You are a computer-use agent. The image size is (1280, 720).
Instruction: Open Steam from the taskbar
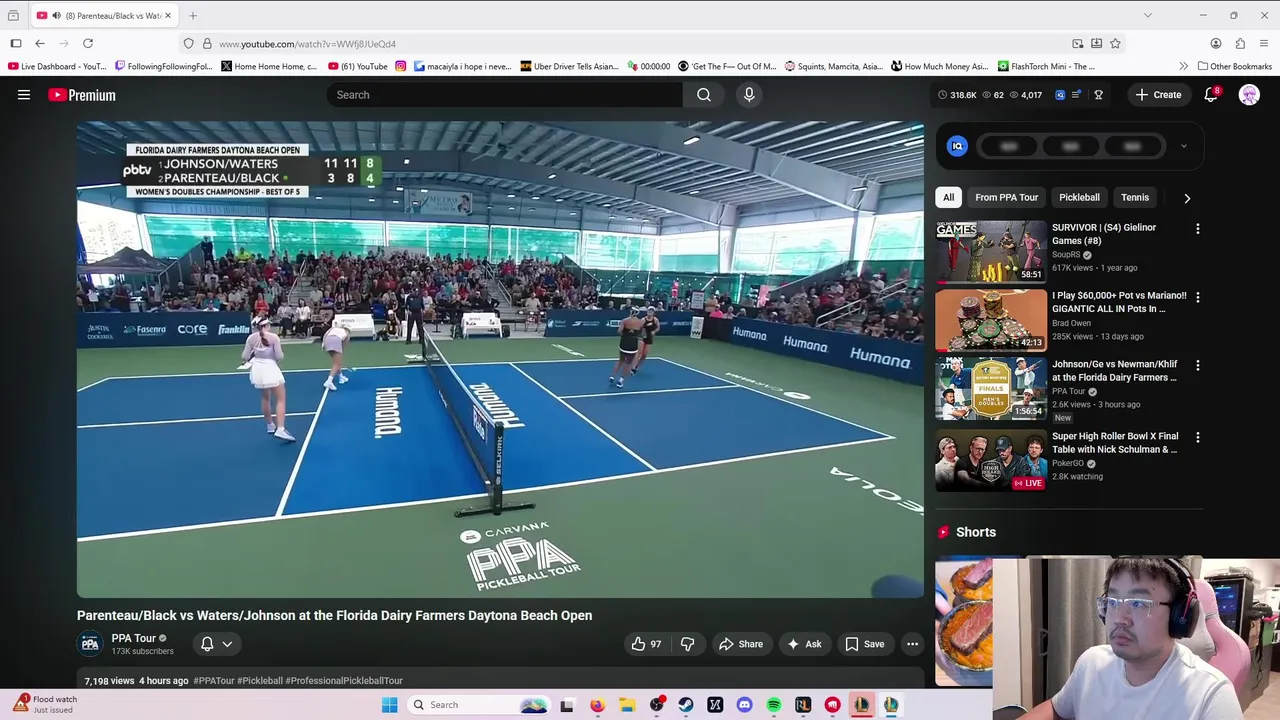686,705
